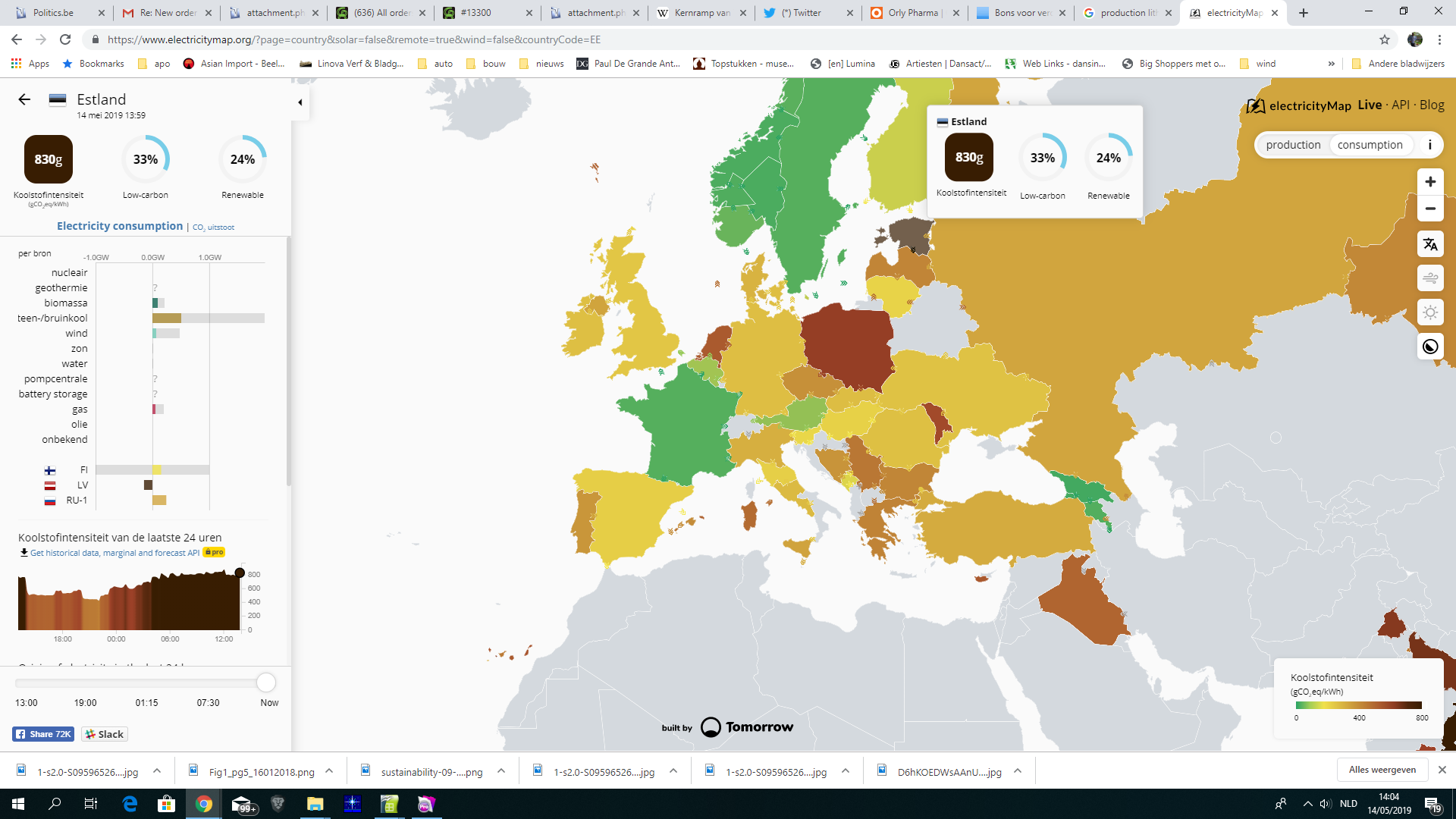Share on Facebook button

pyautogui.click(x=42, y=734)
